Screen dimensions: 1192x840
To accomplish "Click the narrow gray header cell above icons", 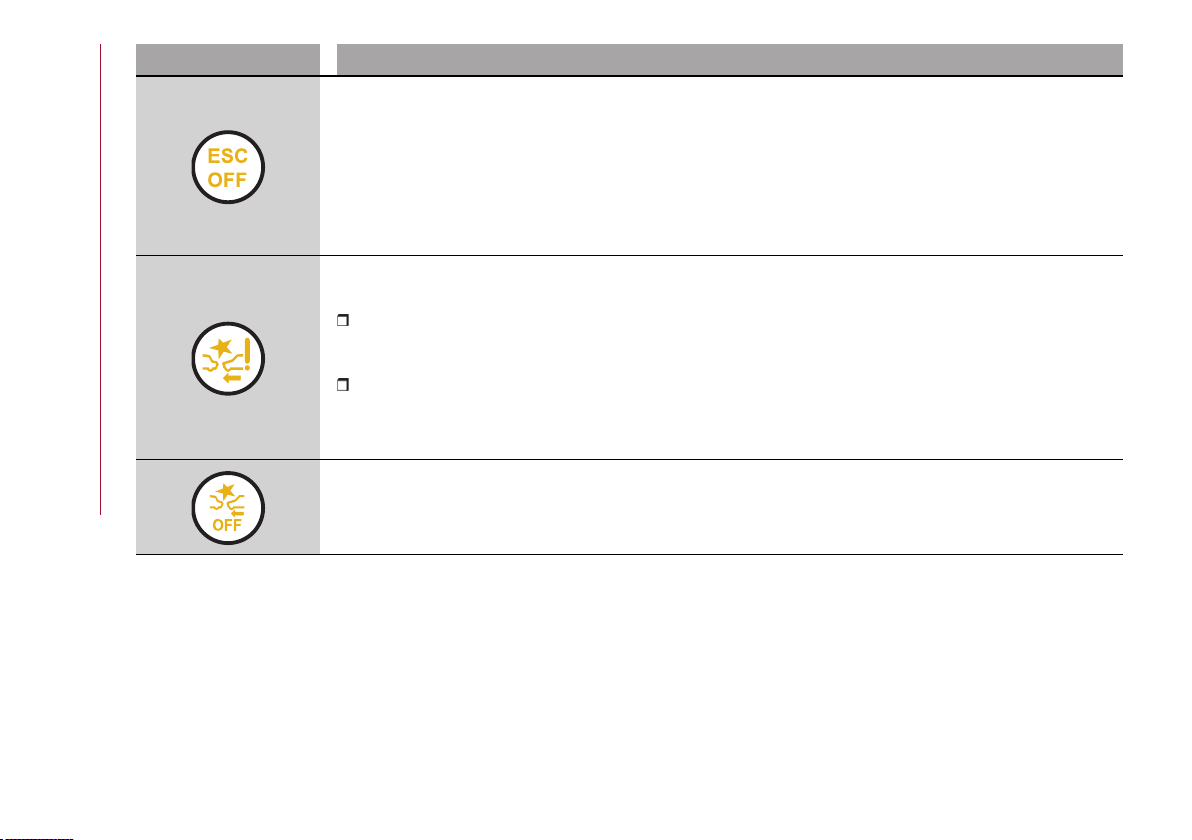I will tap(228, 59).
